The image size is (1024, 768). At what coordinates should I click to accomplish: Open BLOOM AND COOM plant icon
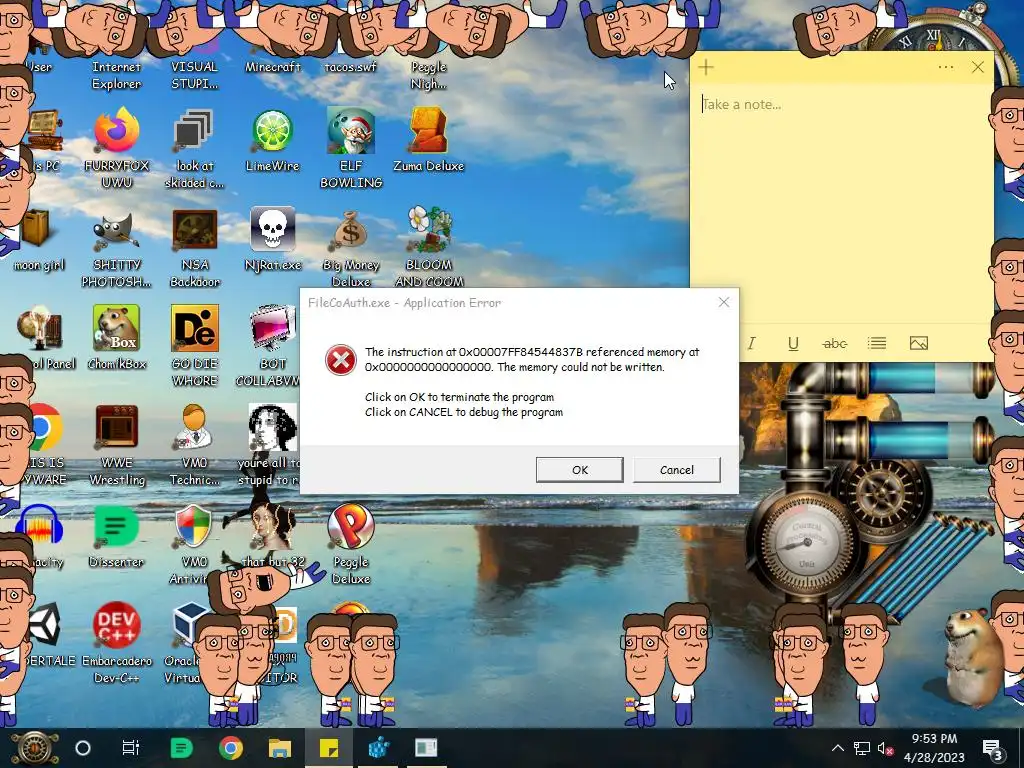coord(429,229)
